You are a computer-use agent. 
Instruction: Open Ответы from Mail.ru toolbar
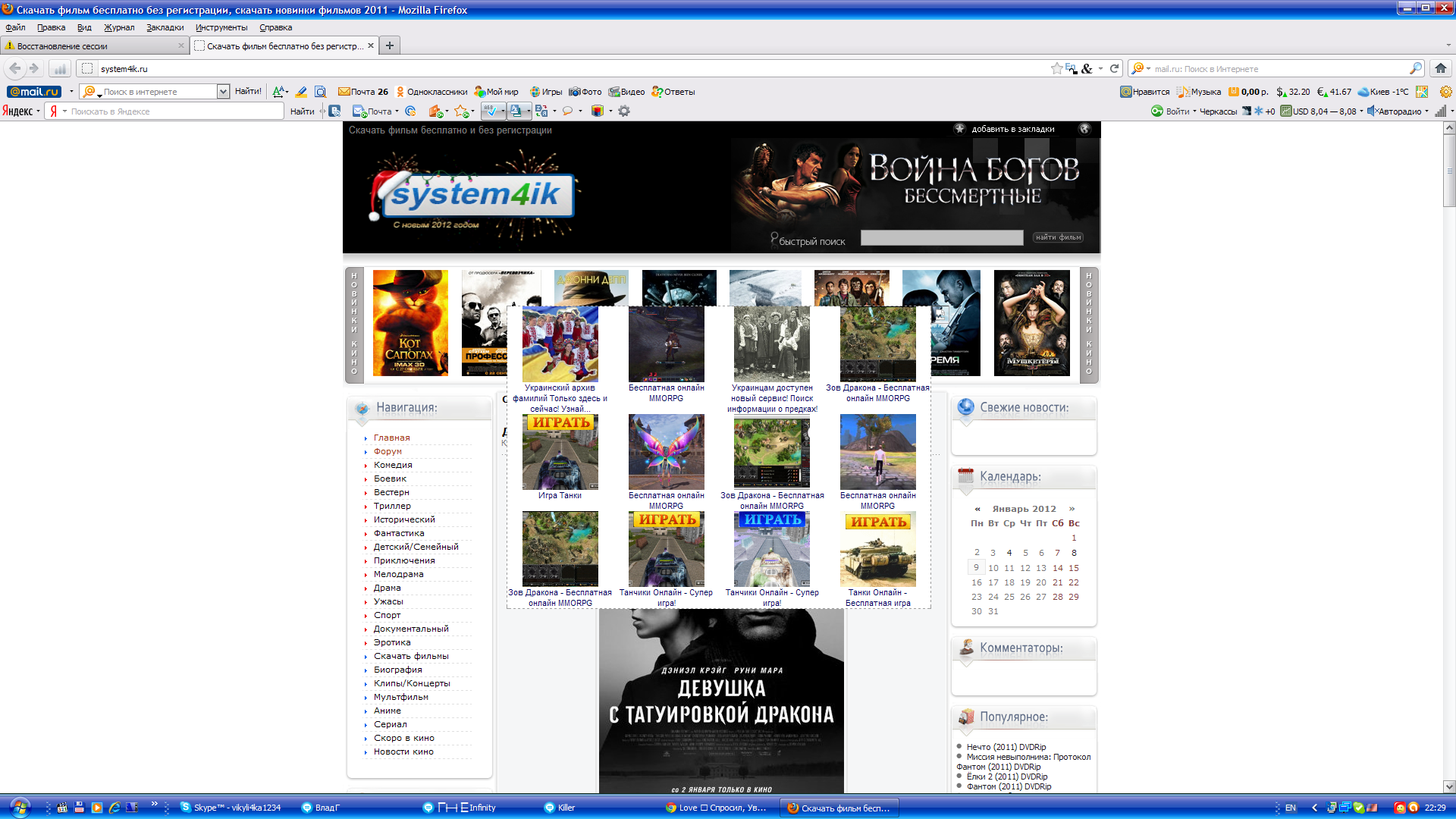673,92
